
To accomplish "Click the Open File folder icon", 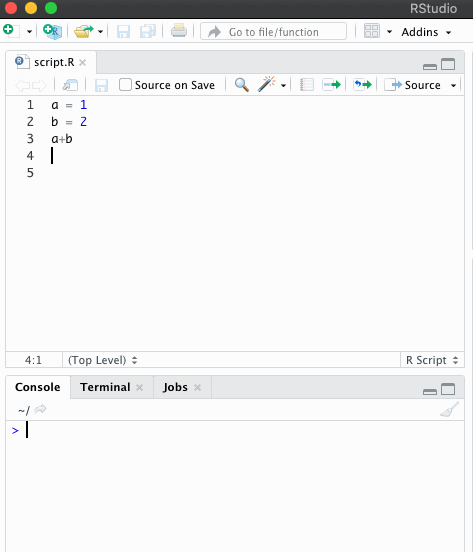I will (83, 32).
